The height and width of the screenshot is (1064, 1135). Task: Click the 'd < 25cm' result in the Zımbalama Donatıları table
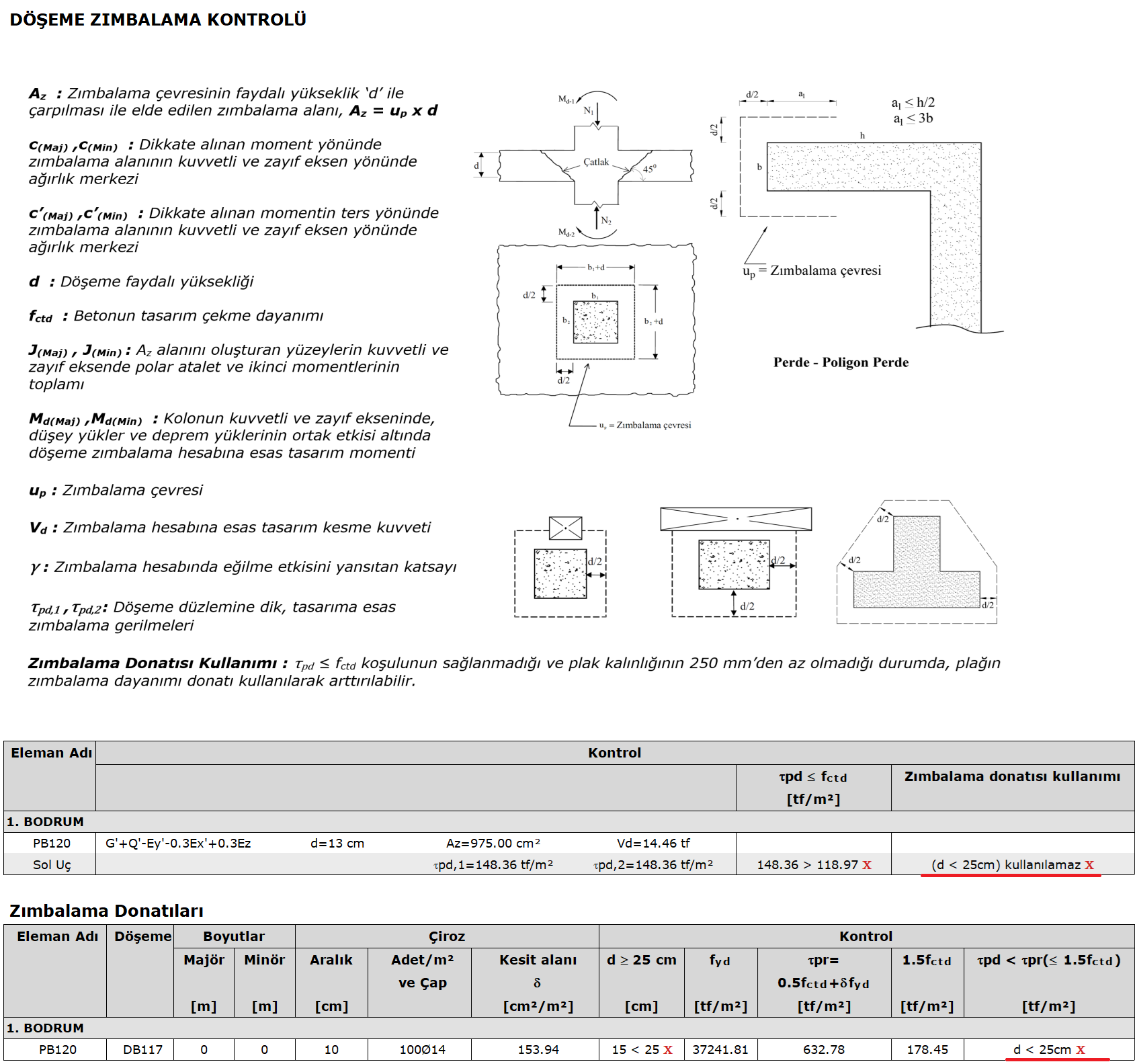[x=1048, y=1049]
